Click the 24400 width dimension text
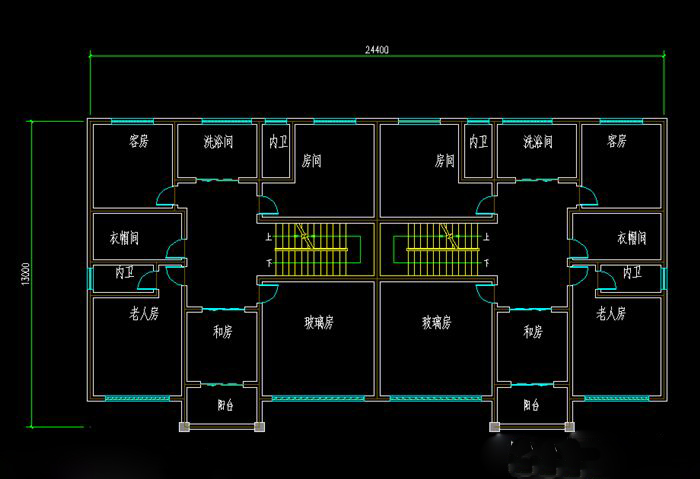Screen dimensions: 700x479 [x=376, y=49]
